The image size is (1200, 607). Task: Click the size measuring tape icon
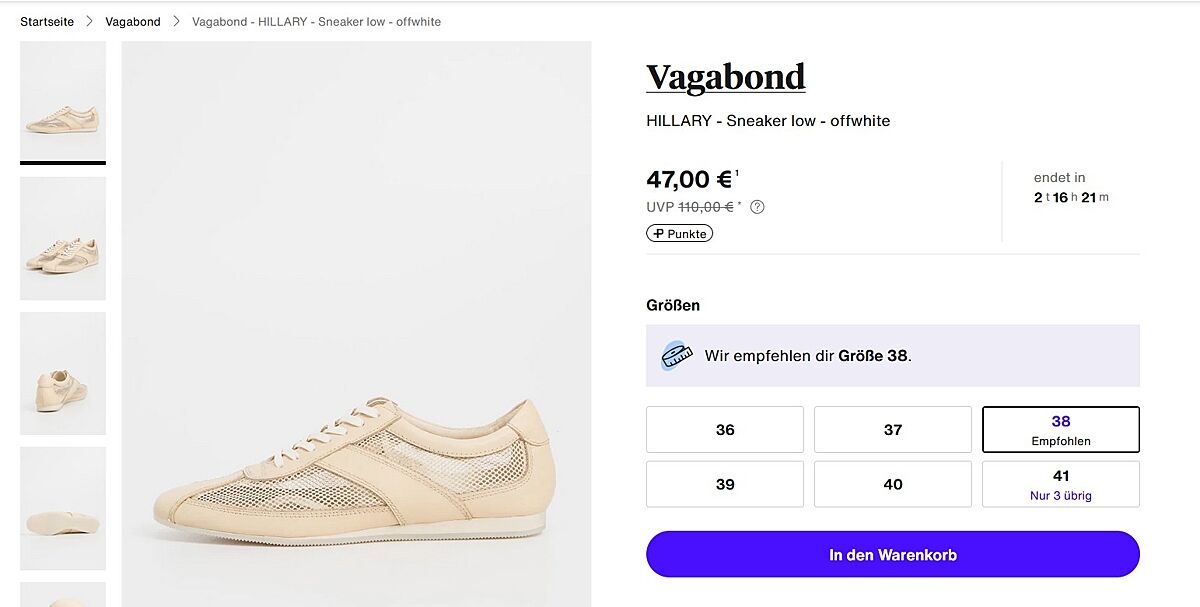click(677, 355)
